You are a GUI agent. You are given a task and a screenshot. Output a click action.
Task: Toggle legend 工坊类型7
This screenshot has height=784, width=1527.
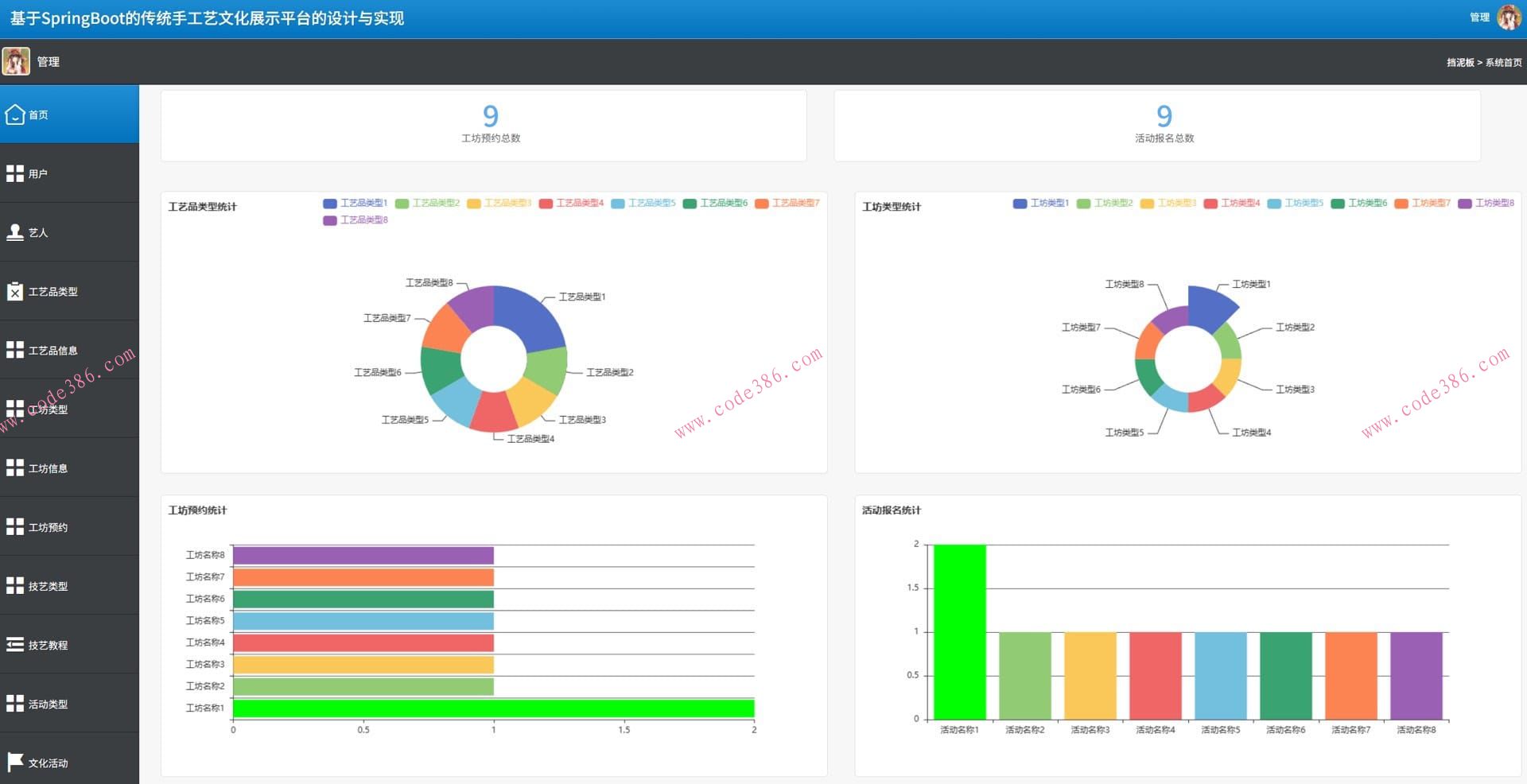1423,204
